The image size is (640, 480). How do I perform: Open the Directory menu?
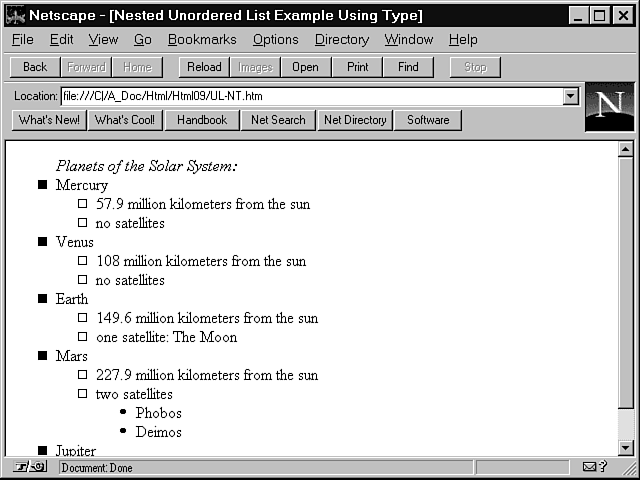click(341, 39)
